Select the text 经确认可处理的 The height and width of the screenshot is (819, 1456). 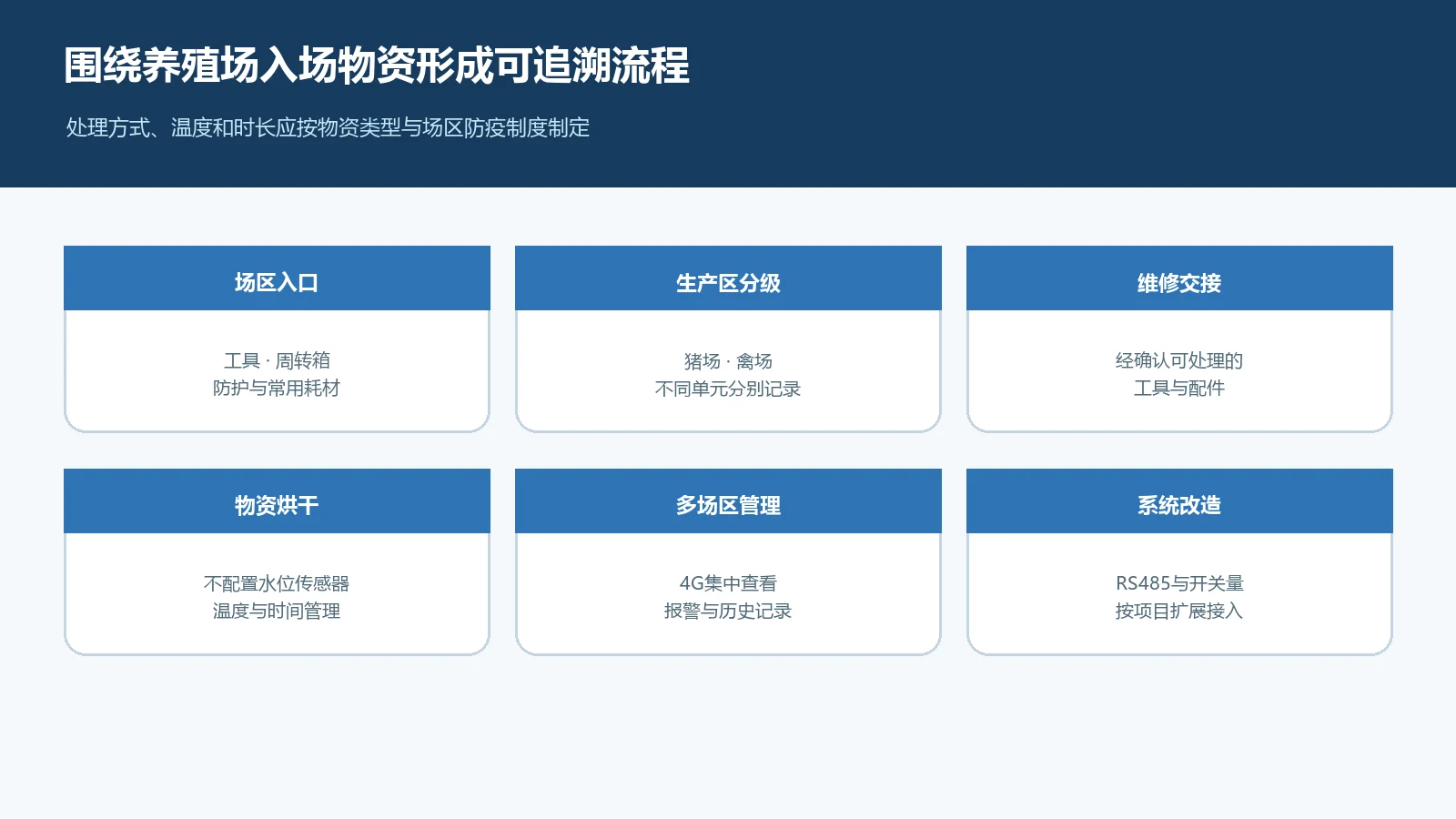pos(1179,361)
